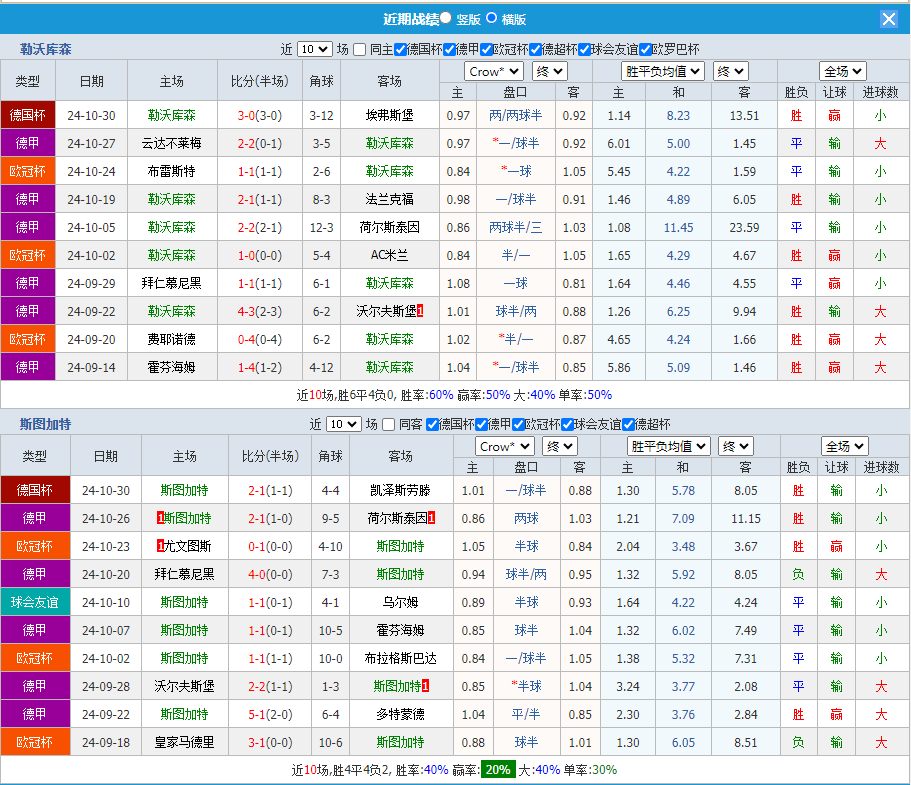The width and height of the screenshot is (911, 785).
Task: Click the teal 球会友谊 match type tag
Action: [35, 602]
